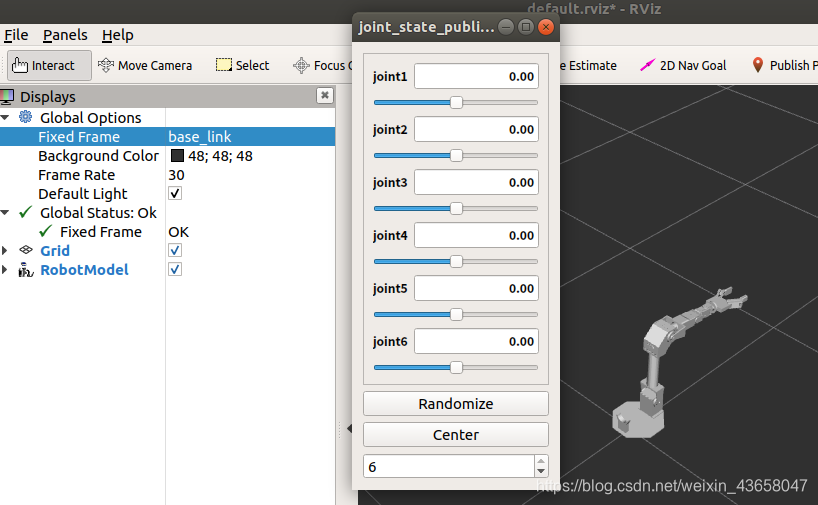This screenshot has width=818, height=505.
Task: Toggle the RobotModel display checkbox
Action: click(175, 269)
